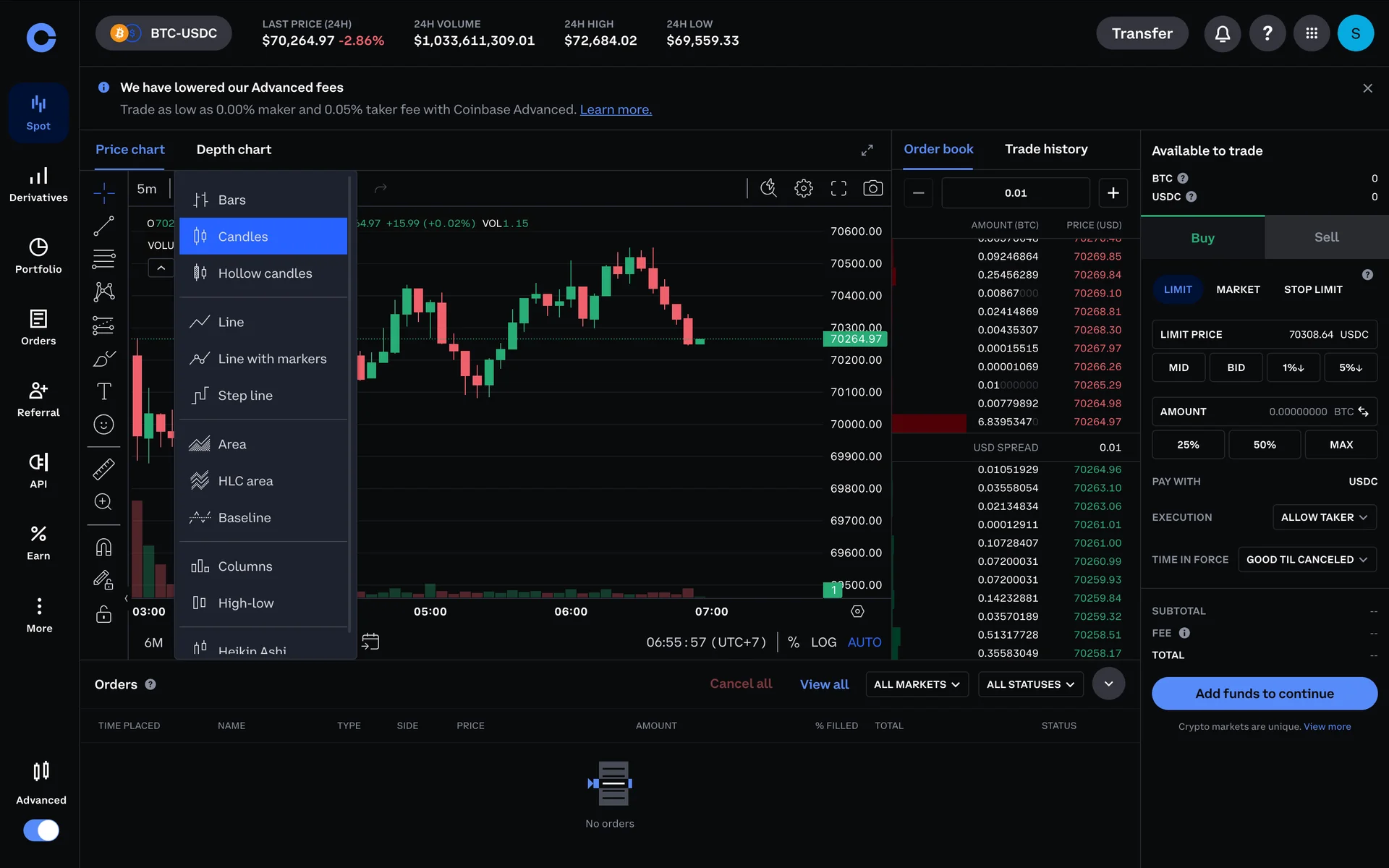Open the notifications bell

click(1222, 33)
